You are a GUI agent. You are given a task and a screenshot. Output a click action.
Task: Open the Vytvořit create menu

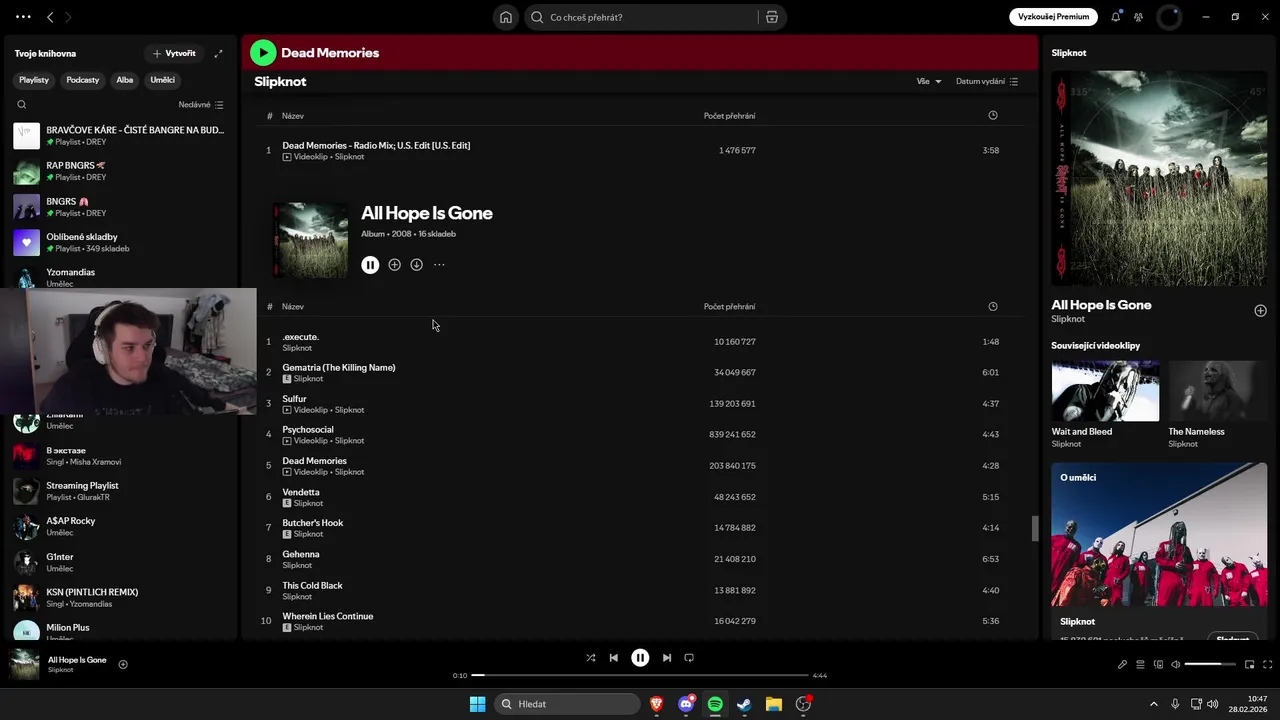[174, 53]
